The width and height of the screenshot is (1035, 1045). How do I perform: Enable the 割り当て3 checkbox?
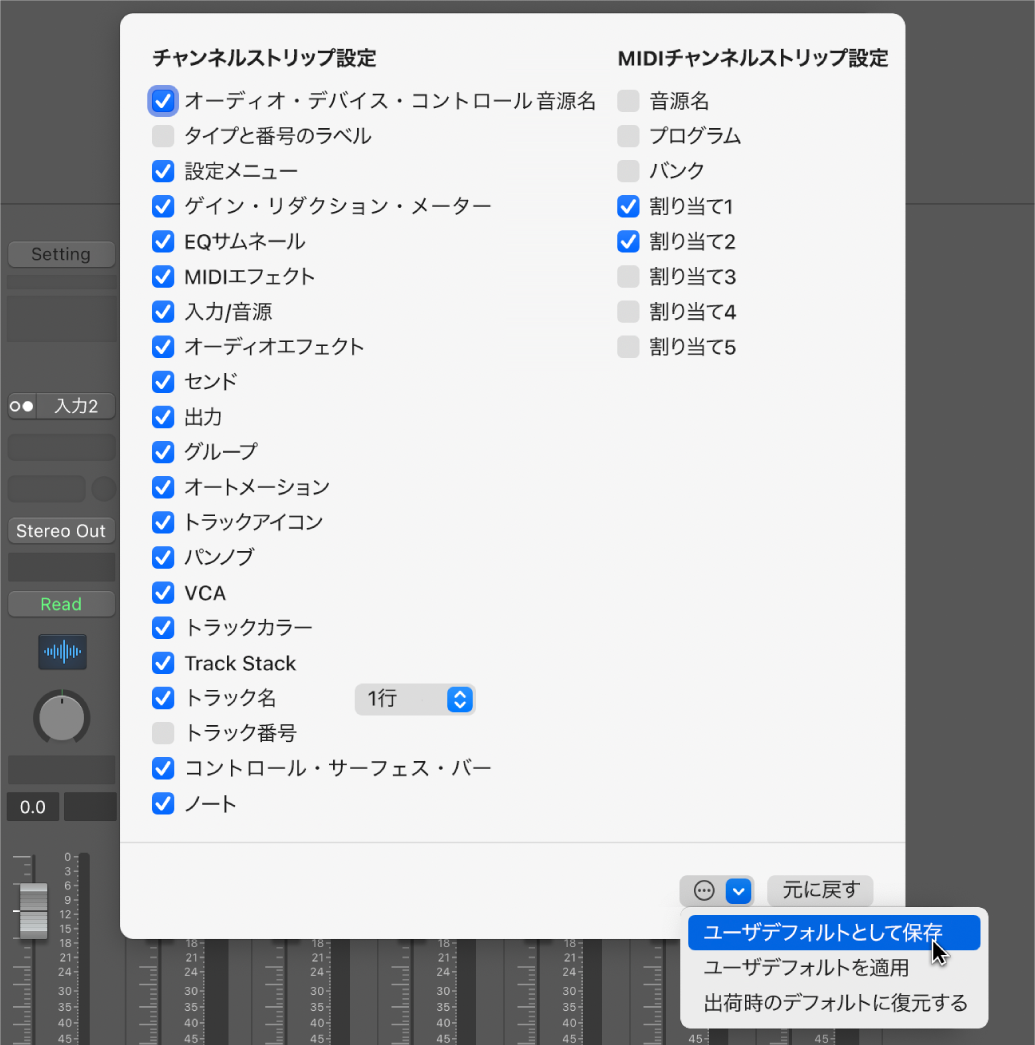point(628,276)
